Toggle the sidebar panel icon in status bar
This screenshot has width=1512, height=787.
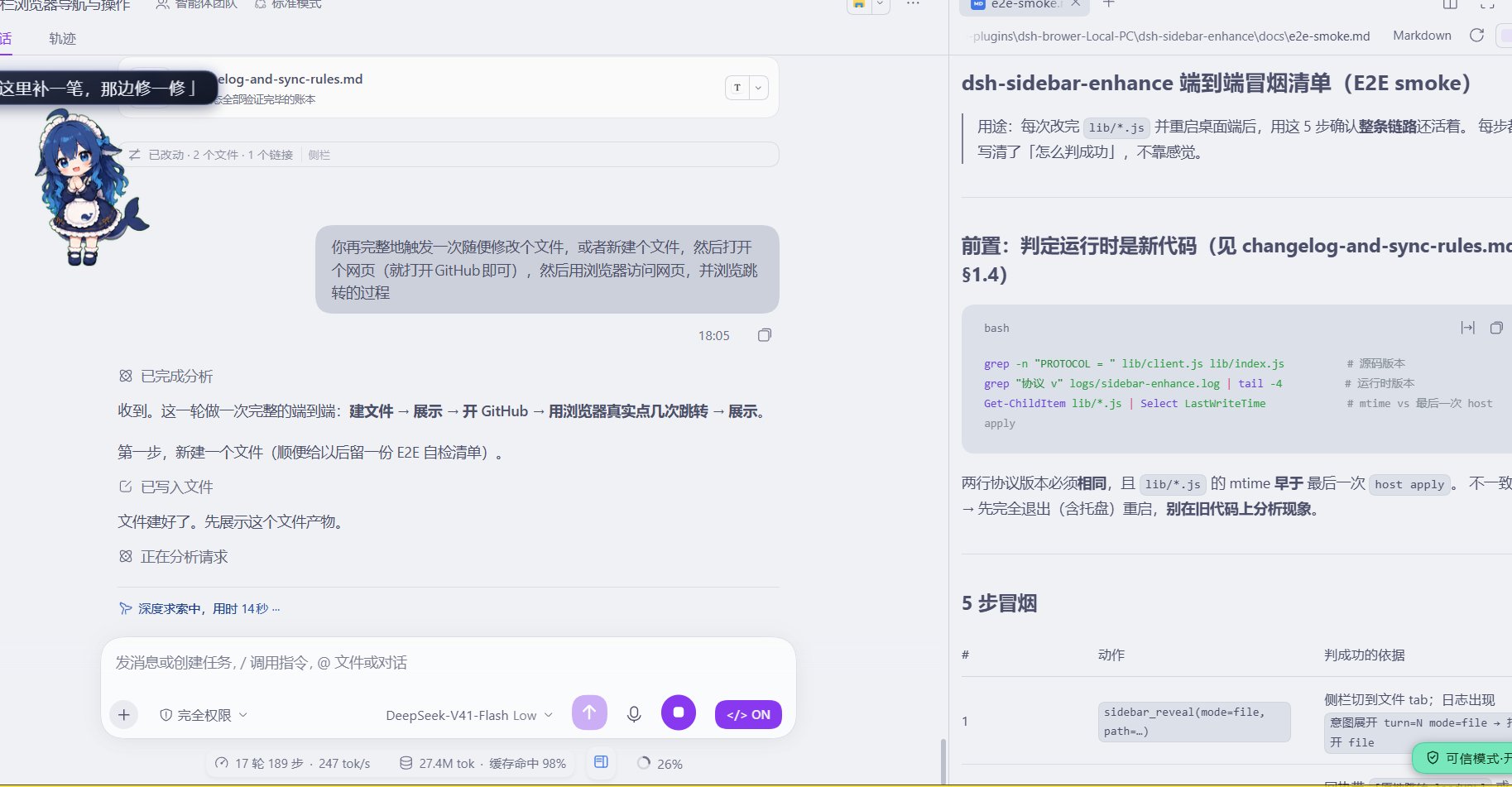pos(601,762)
